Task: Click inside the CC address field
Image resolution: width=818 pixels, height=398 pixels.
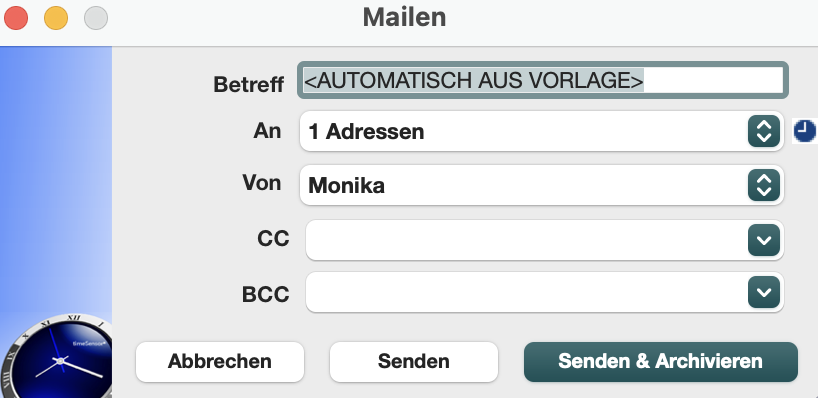Action: 527,240
